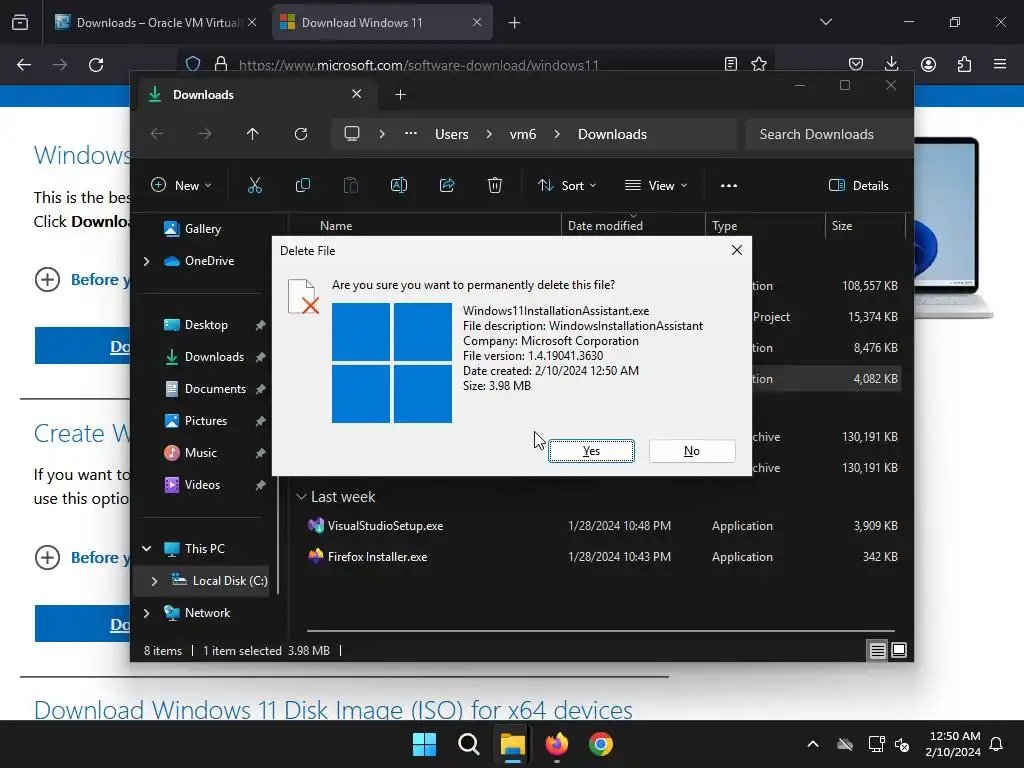
Task: Close the Delete File dialog
Action: tap(737, 250)
